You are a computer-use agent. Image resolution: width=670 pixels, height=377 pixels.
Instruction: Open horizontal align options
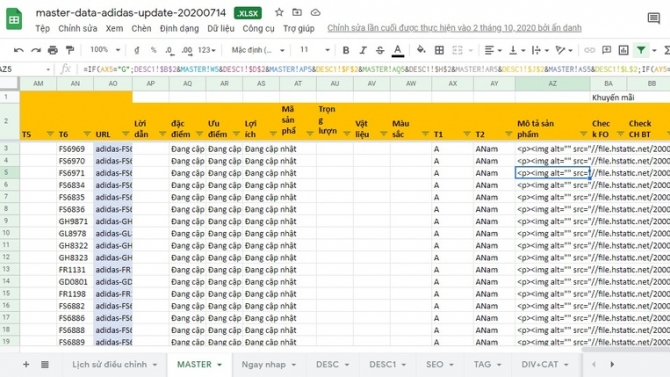(x=493, y=50)
